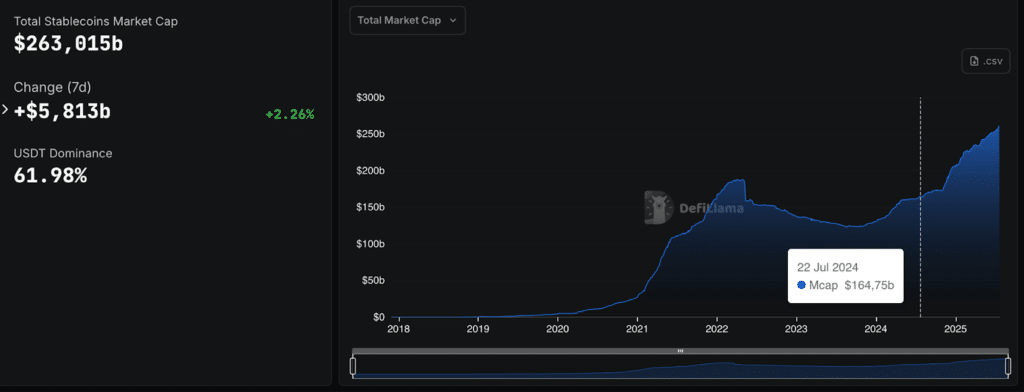Click the 2022 x-axis label
The image size is (1024, 392).
717,329
